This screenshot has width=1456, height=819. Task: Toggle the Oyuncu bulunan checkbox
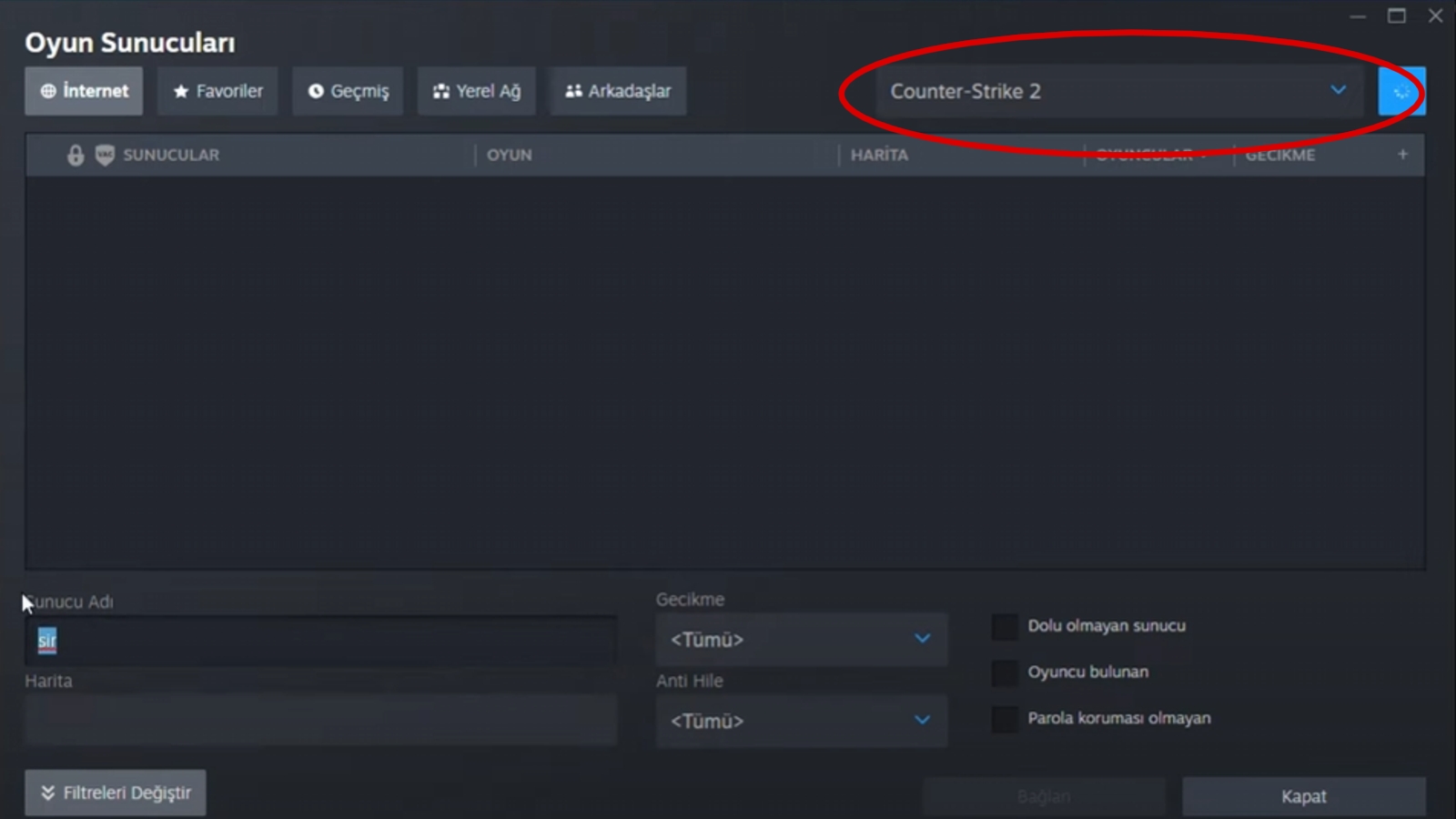pos(1005,672)
